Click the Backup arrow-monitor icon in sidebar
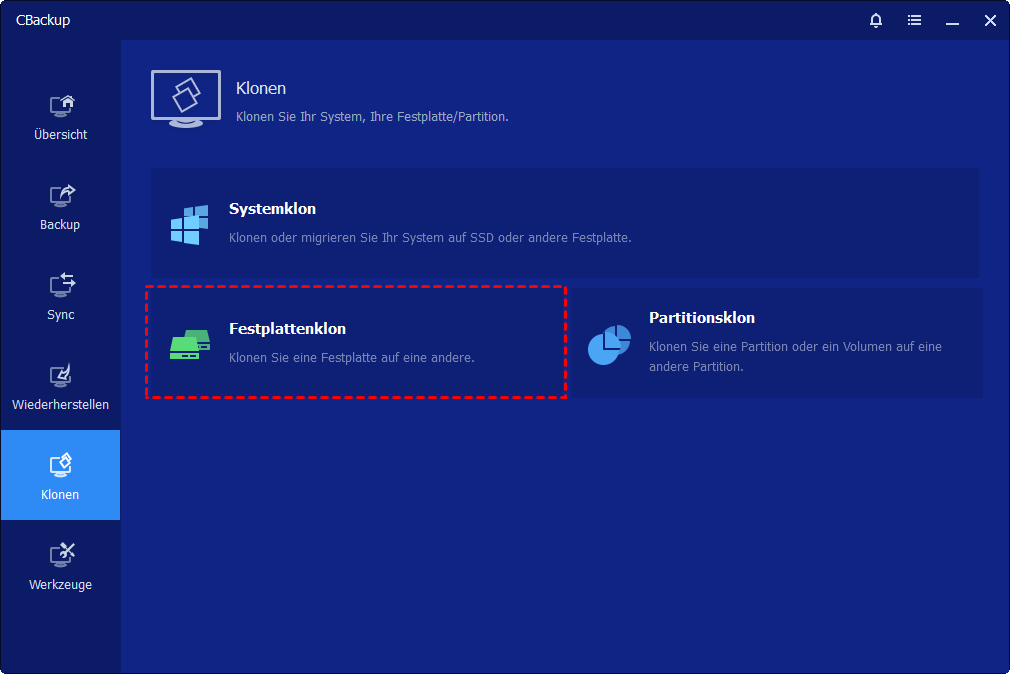Image resolution: width=1010 pixels, height=674 pixels. click(61, 195)
